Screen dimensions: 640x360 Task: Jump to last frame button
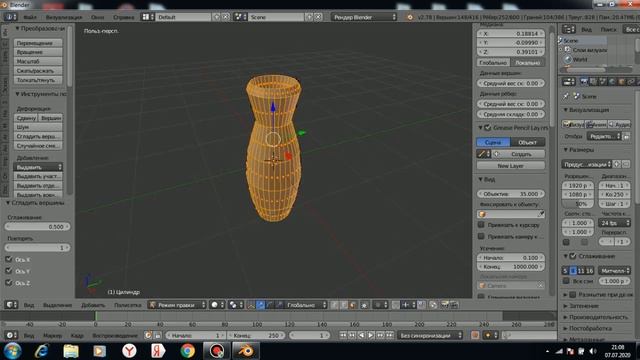(390, 335)
